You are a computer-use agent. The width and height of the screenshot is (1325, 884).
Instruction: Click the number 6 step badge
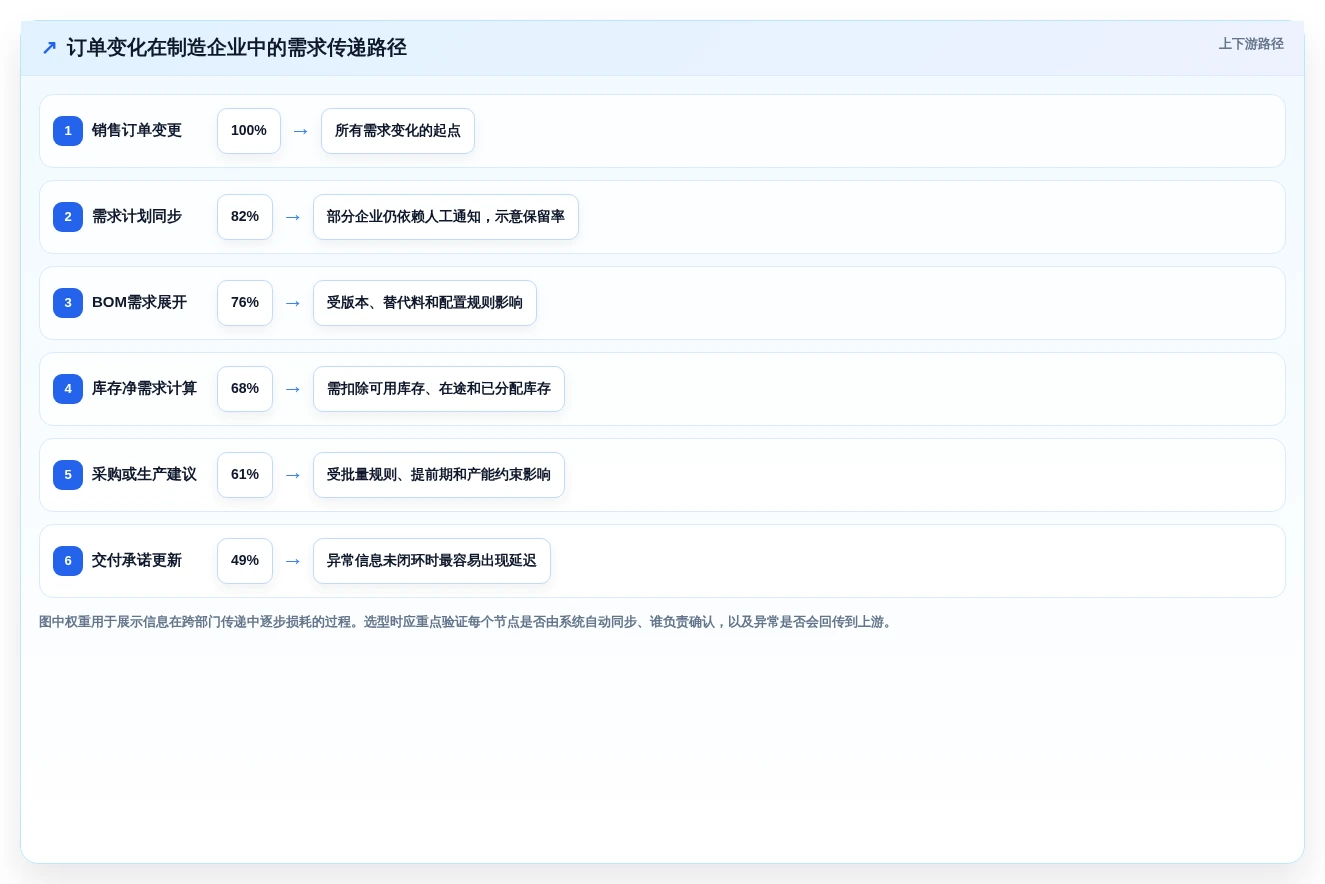(x=68, y=561)
